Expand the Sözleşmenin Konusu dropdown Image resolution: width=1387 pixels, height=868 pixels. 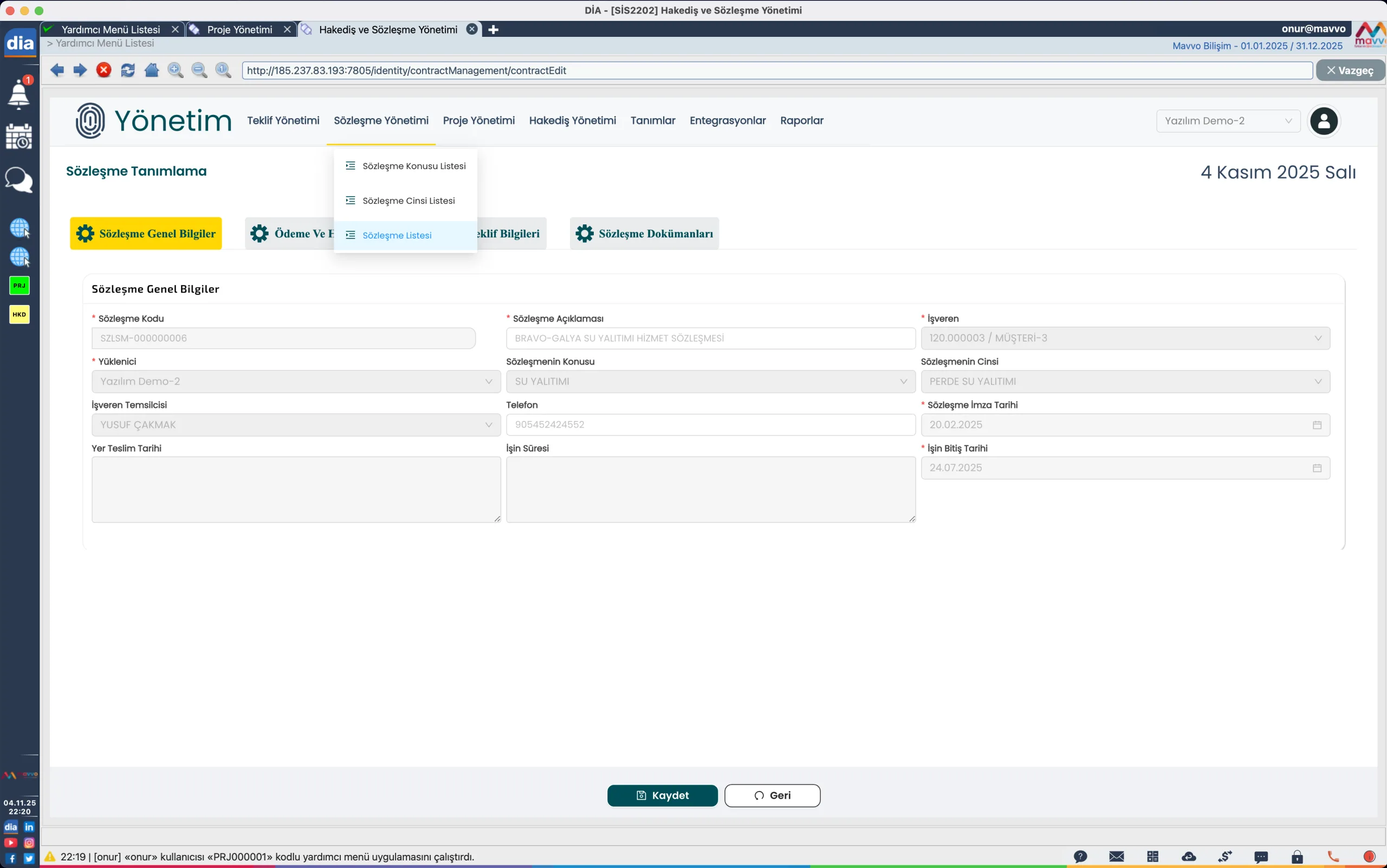point(710,382)
